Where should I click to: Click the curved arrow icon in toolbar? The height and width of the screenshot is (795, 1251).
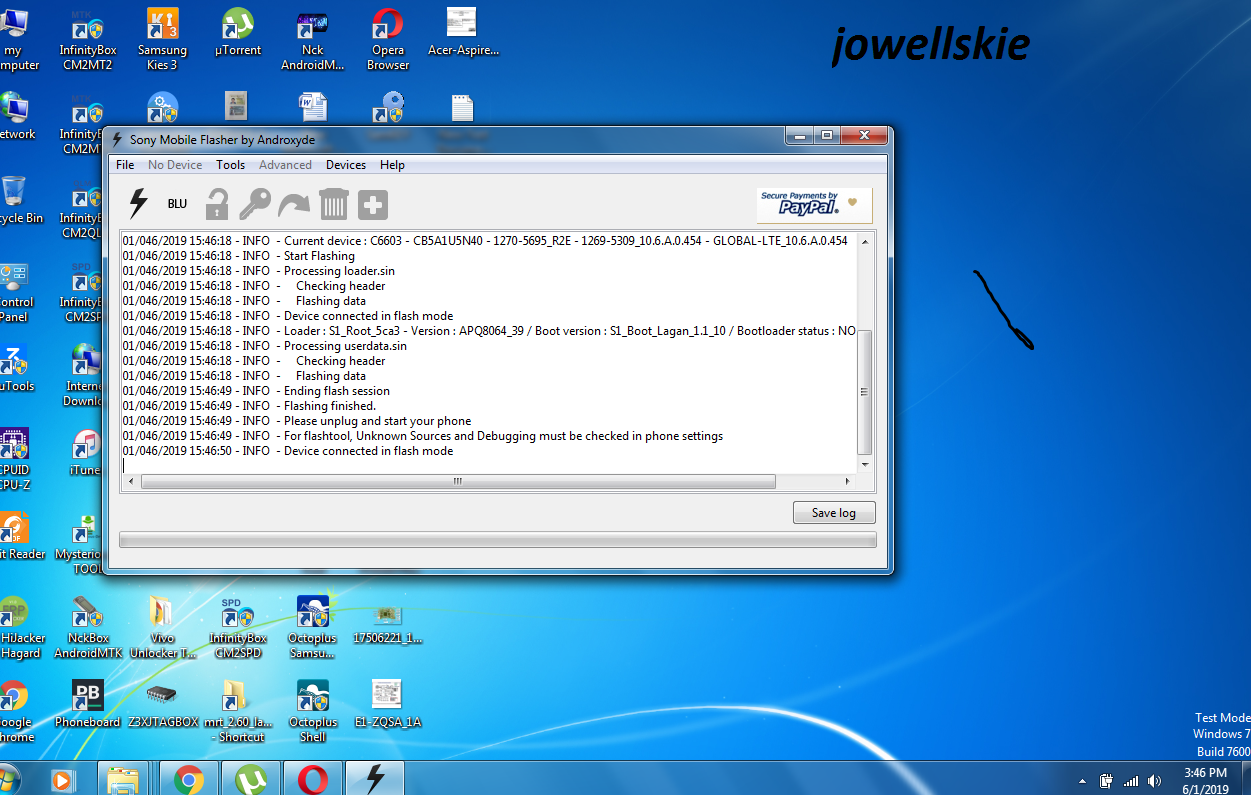point(294,204)
